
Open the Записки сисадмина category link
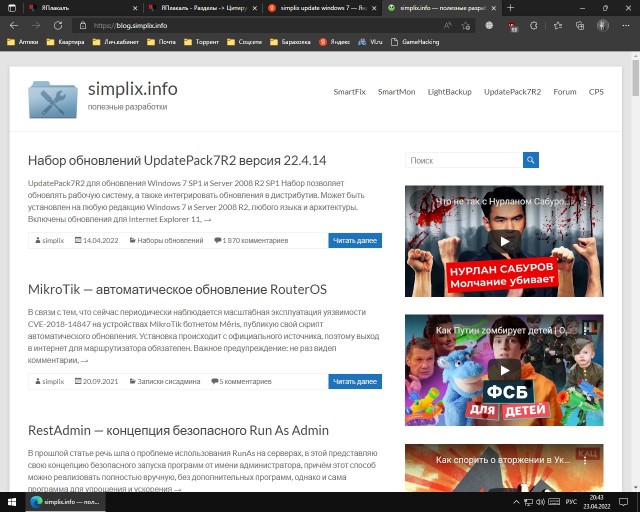[169, 381]
